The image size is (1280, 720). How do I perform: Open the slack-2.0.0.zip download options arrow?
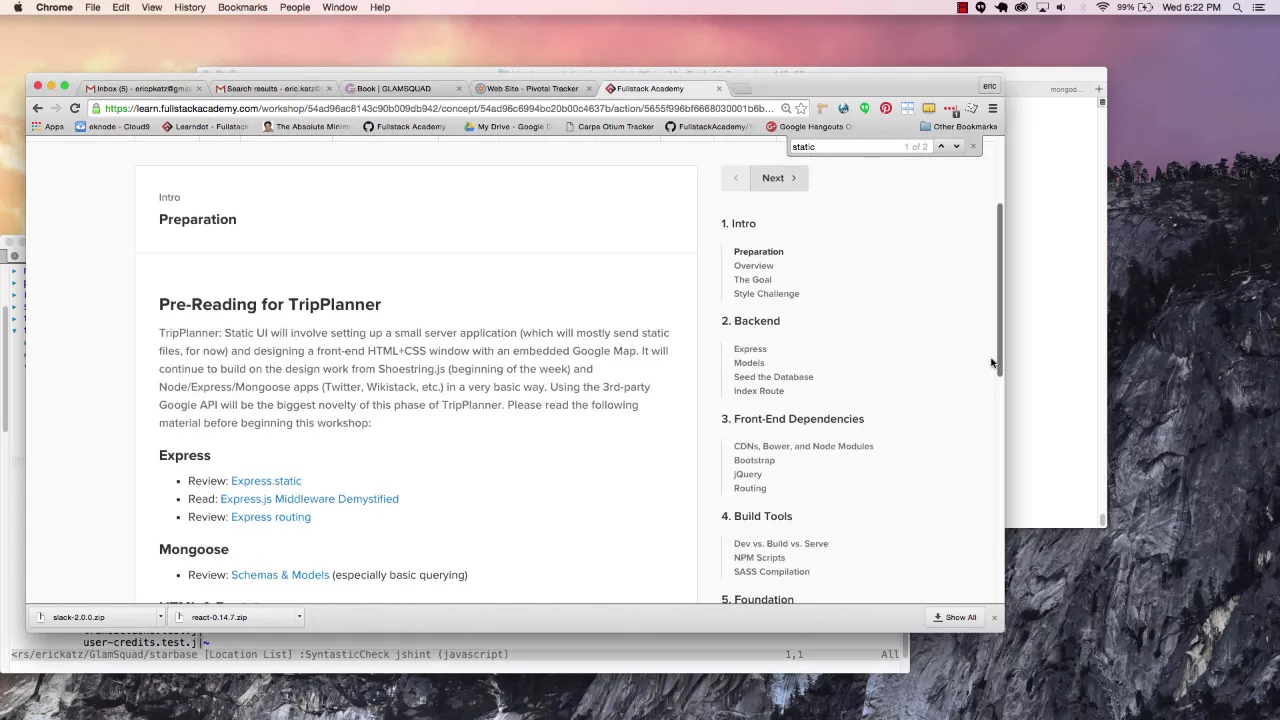(x=160, y=617)
